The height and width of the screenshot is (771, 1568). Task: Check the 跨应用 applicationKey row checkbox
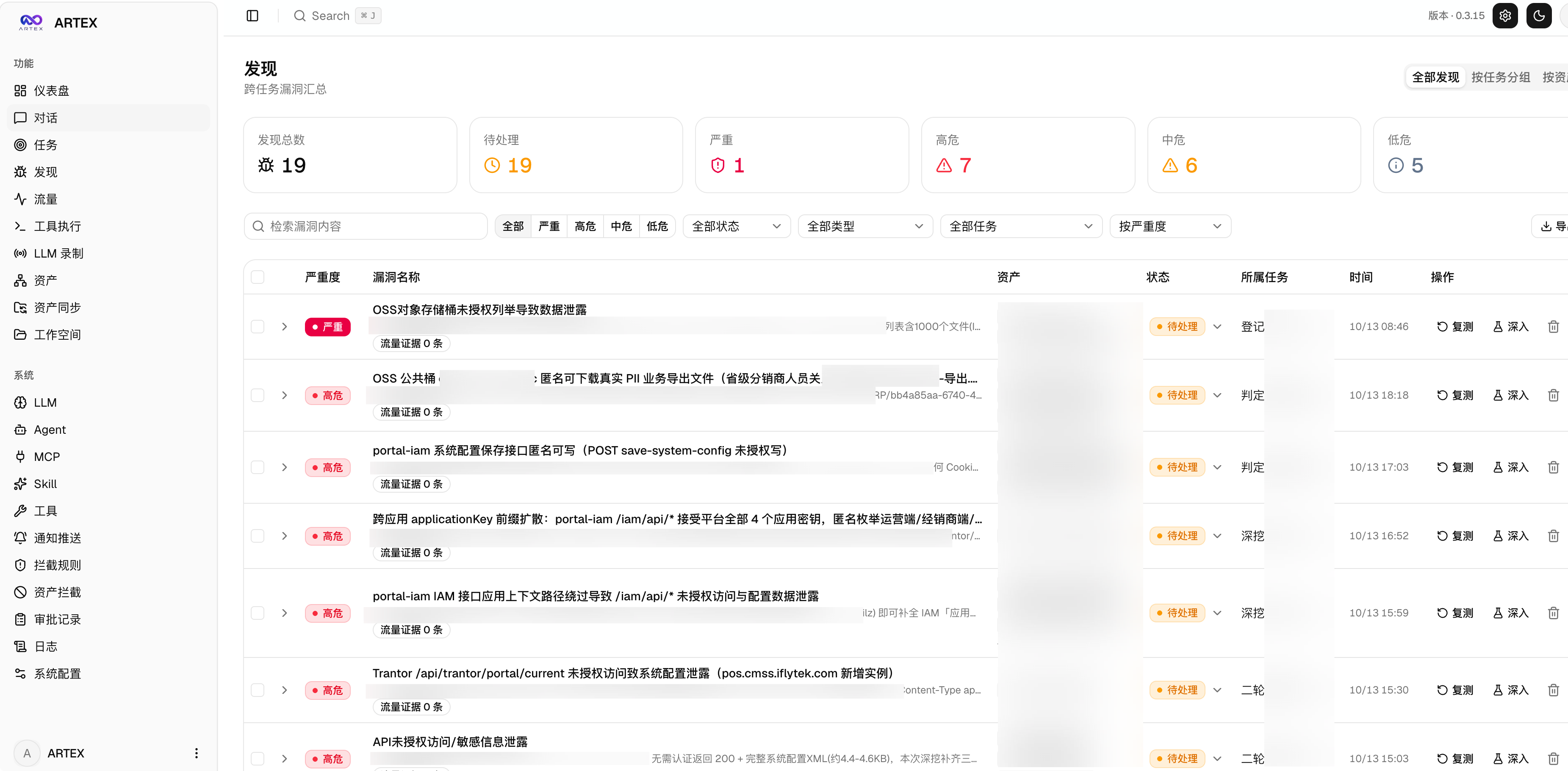[258, 536]
